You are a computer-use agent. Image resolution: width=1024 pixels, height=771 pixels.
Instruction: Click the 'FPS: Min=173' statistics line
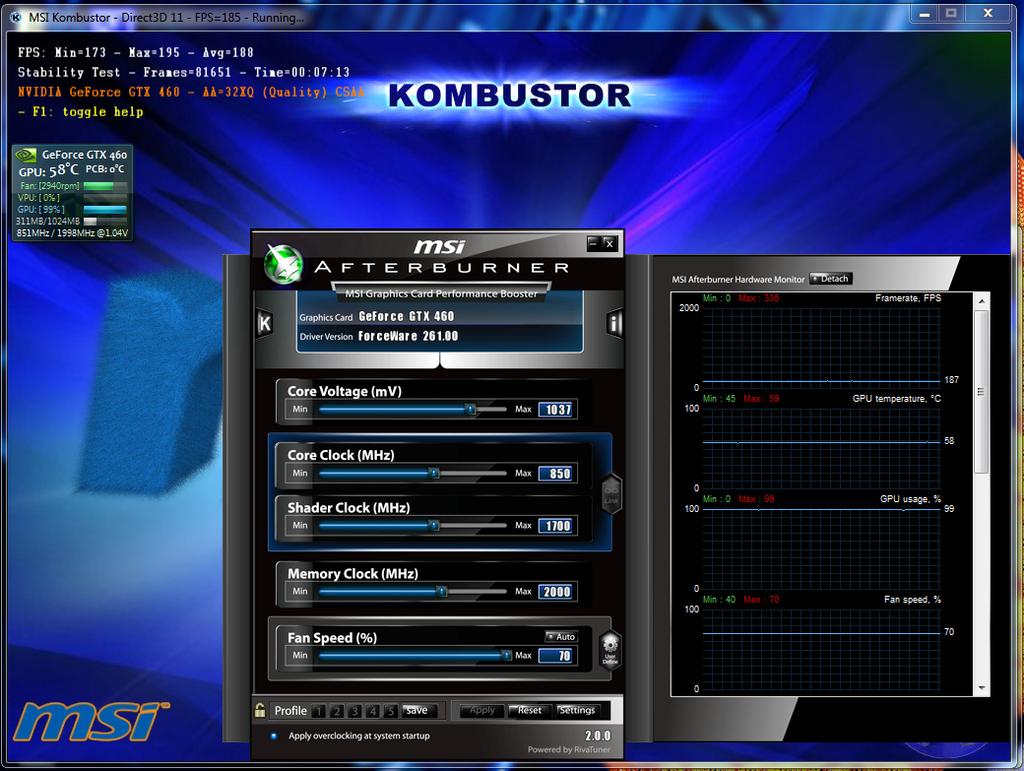(135, 52)
